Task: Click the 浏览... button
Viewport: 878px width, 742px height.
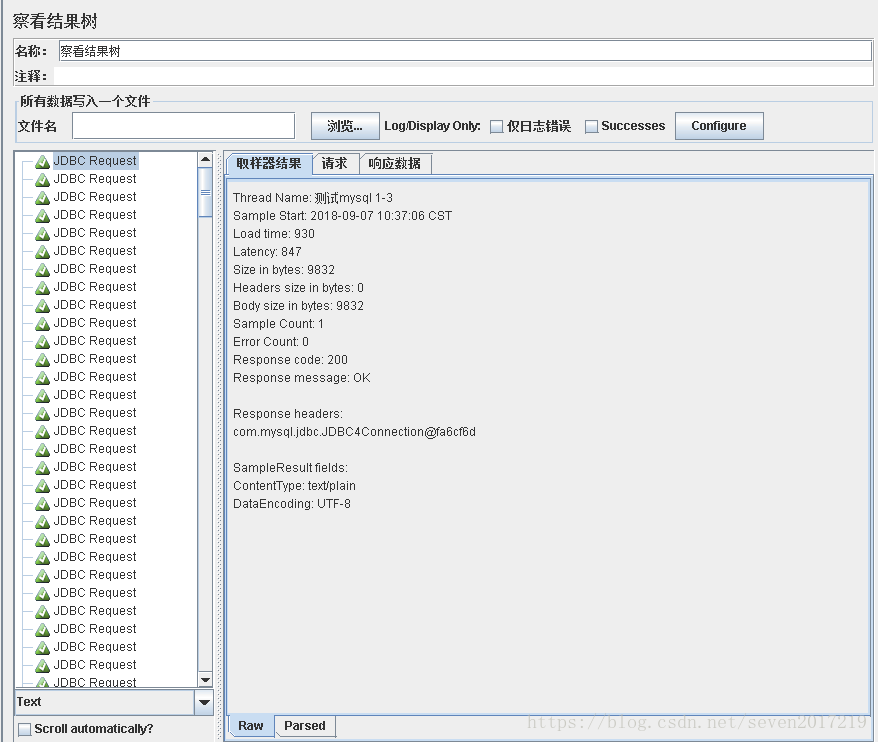Action: point(345,126)
